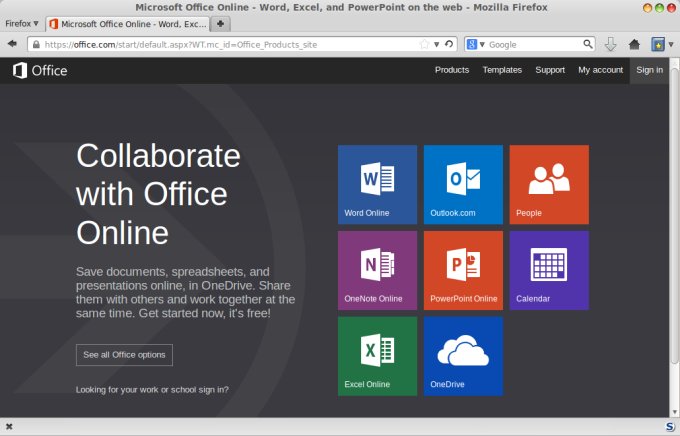Screen dimensions: 680x436
Task: Open the Outlook.com tile
Action: (x=463, y=184)
